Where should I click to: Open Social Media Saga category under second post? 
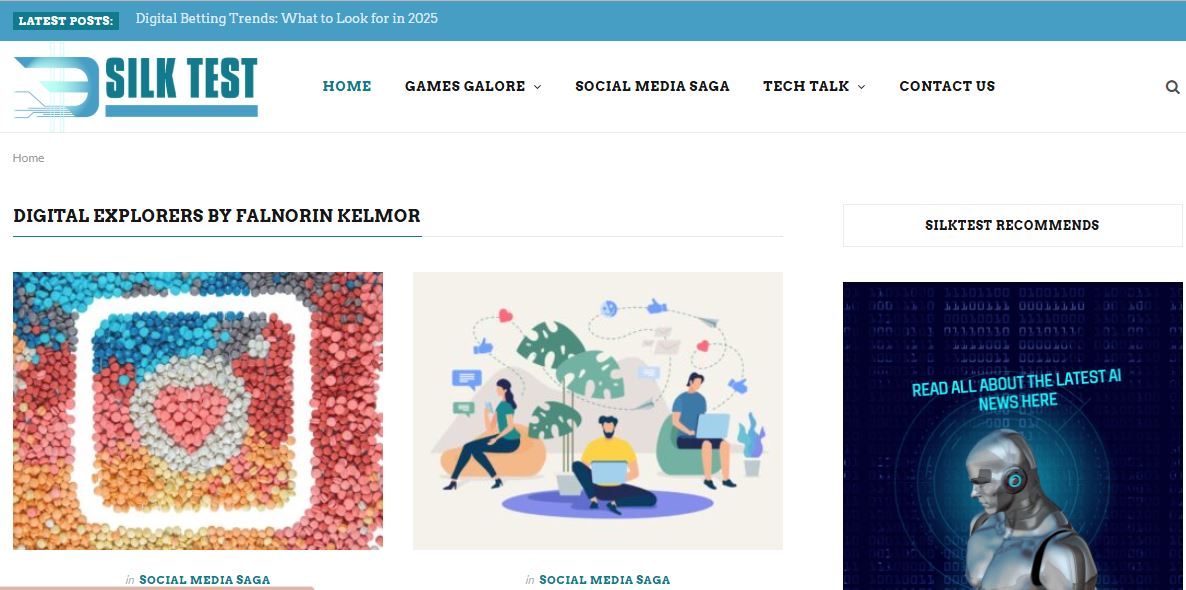(604, 580)
